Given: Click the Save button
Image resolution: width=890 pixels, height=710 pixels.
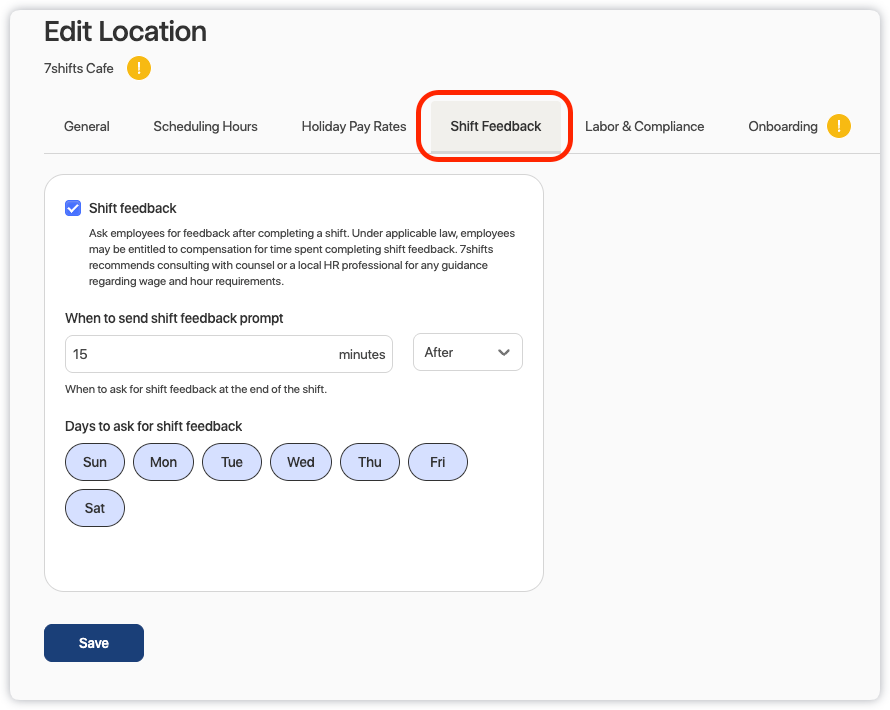Looking at the screenshot, I should click(x=94, y=643).
